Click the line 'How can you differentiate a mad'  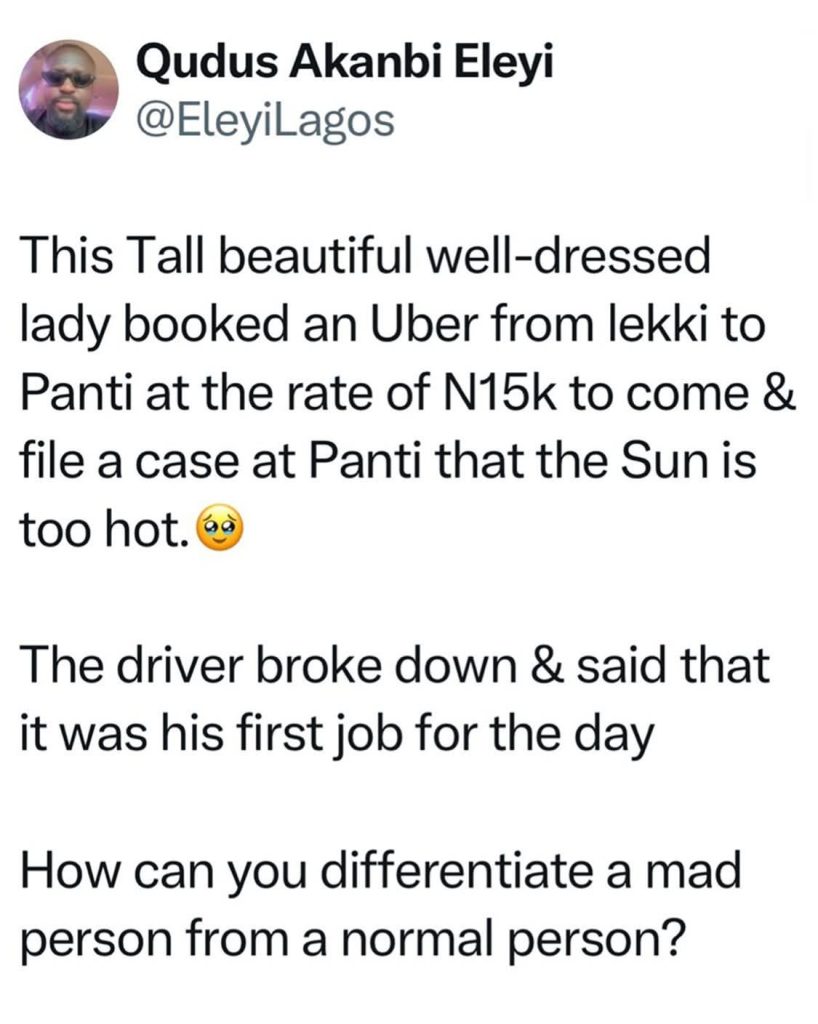(381, 870)
